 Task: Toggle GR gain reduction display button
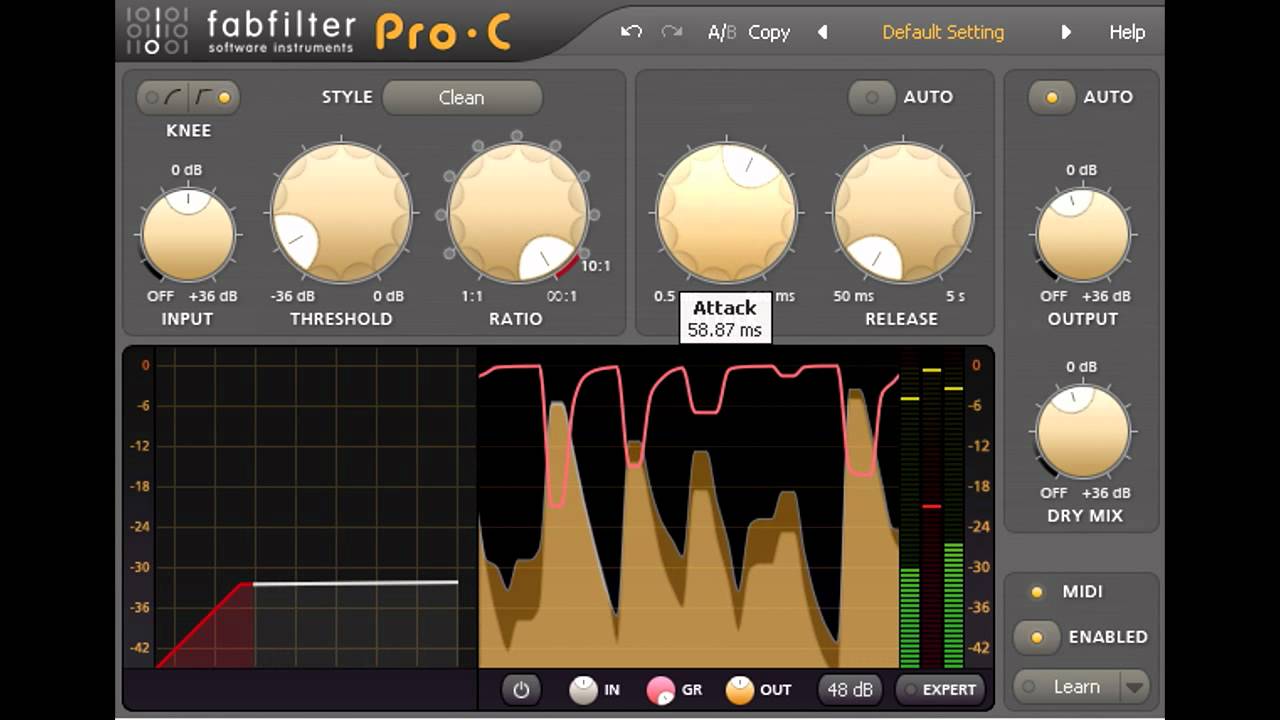click(661, 690)
